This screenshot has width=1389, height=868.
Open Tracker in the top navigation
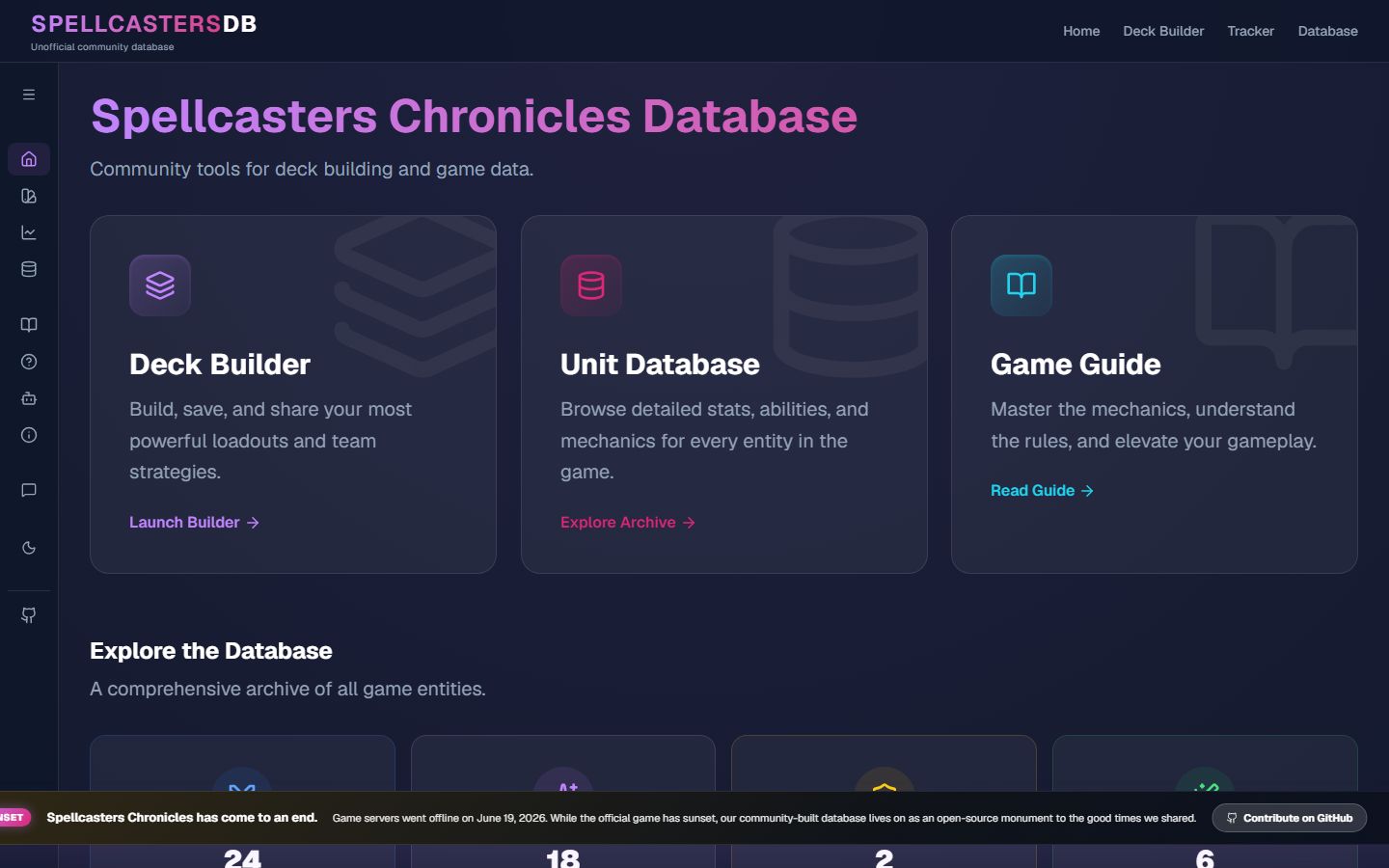pyautogui.click(x=1251, y=31)
